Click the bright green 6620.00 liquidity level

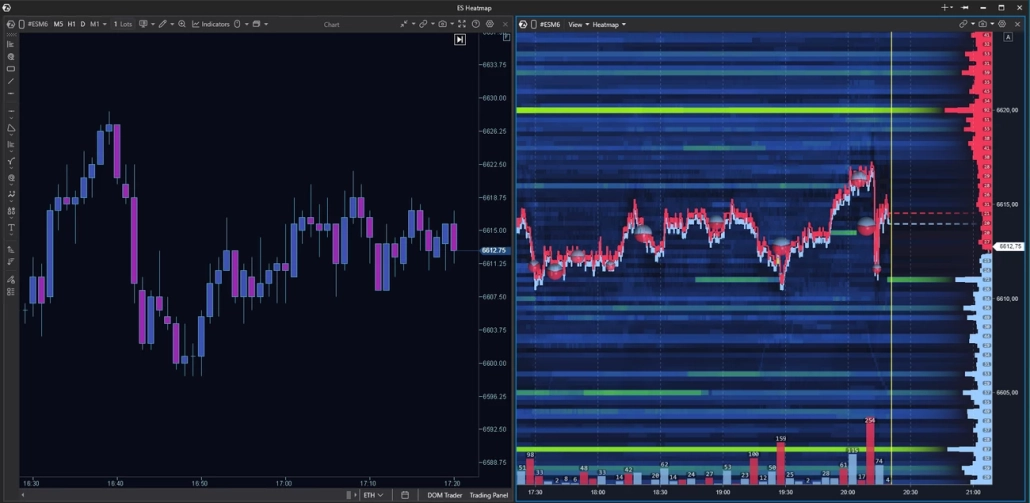[x=729, y=110]
